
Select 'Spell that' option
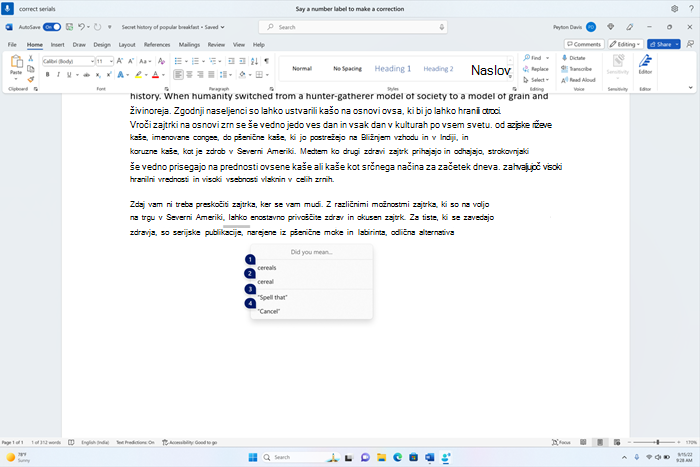[311, 297]
